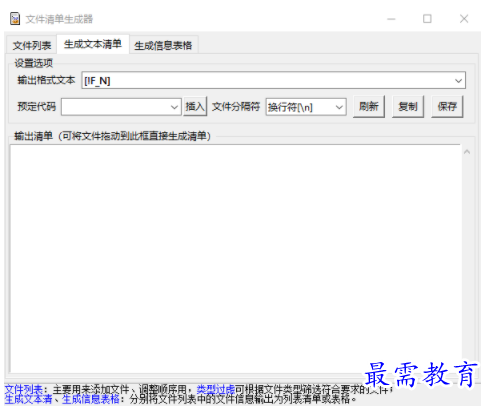Screen dimensions: 486x406
Task: Click the 刷新 button
Action: pos(369,107)
